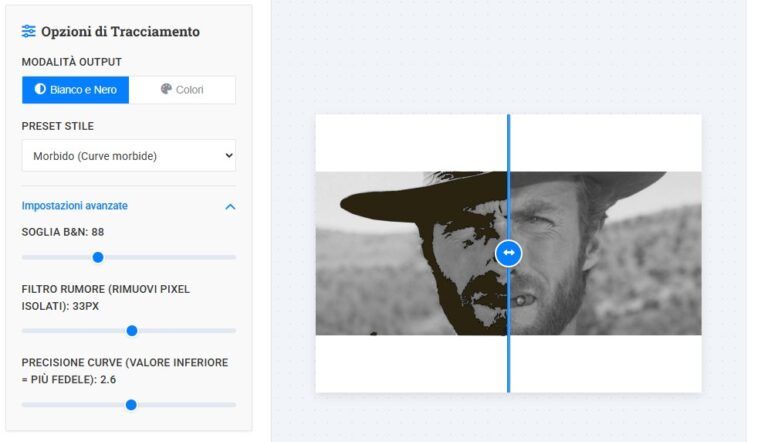This screenshot has height=442, width=768.
Task: Click the MODALITÀ OUTPUT label
Action: [72, 62]
